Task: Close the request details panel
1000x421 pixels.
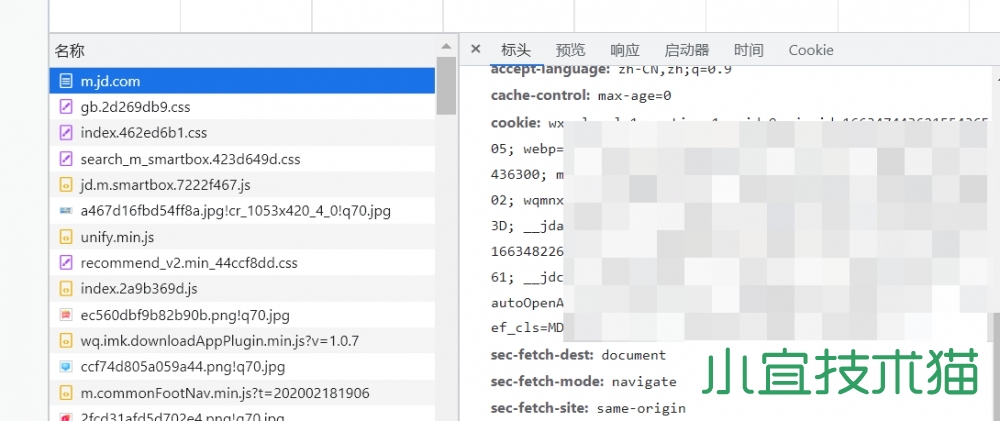Action: click(x=475, y=49)
